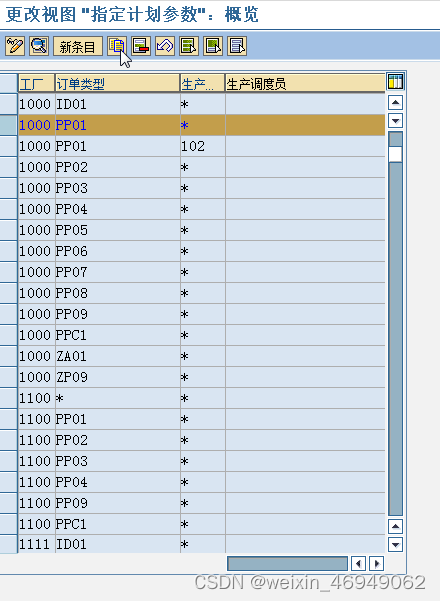Select row marker for 1000 ZA01
The image size is (440, 601).
point(8,356)
